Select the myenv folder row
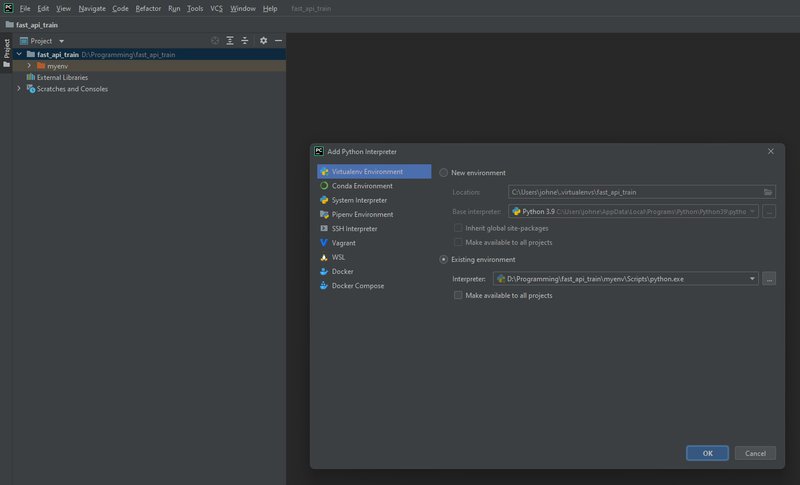800x485 pixels. [x=149, y=66]
